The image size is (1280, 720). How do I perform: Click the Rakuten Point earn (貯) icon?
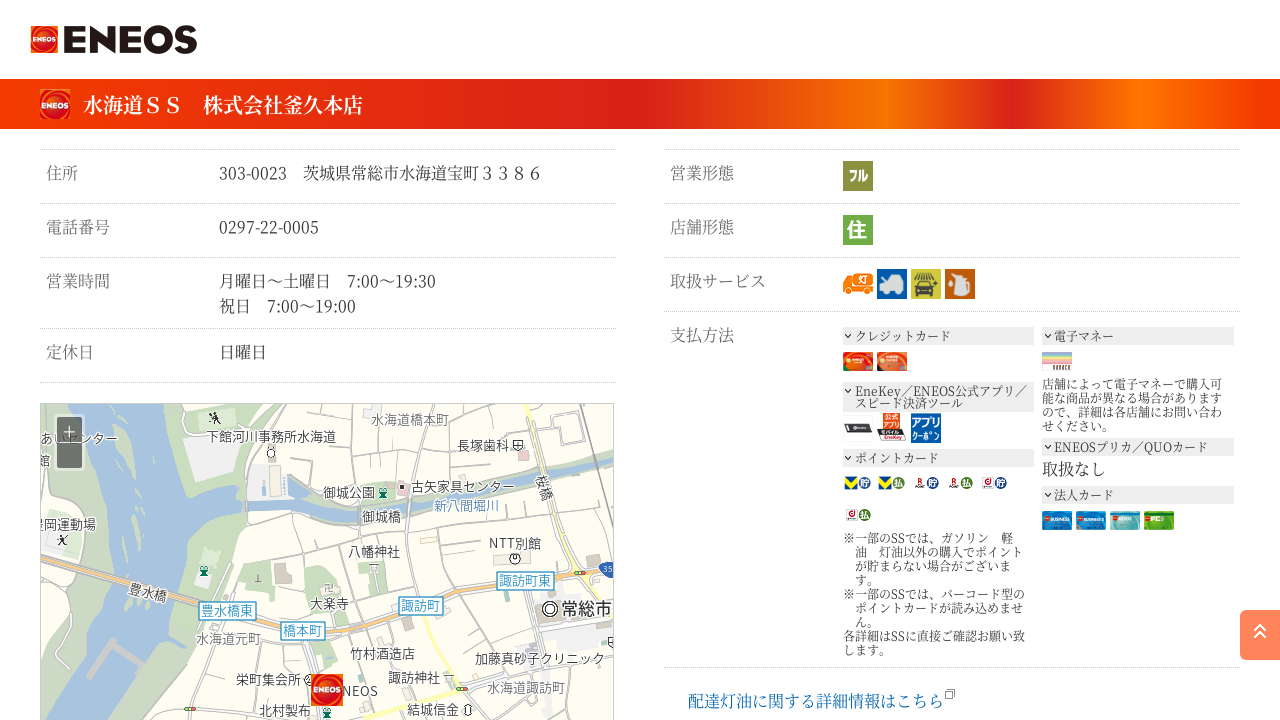tap(926, 483)
